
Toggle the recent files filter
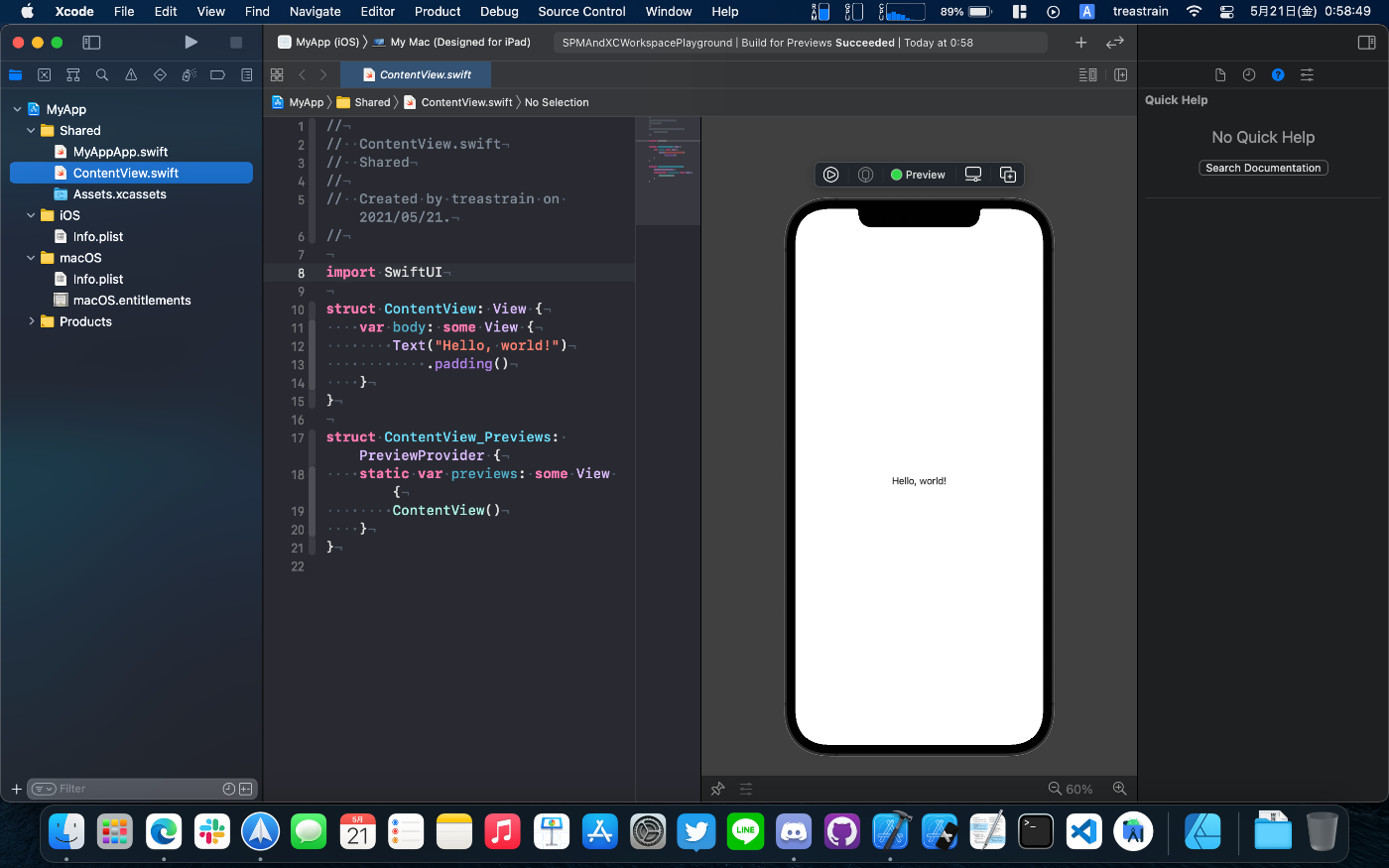tap(229, 789)
